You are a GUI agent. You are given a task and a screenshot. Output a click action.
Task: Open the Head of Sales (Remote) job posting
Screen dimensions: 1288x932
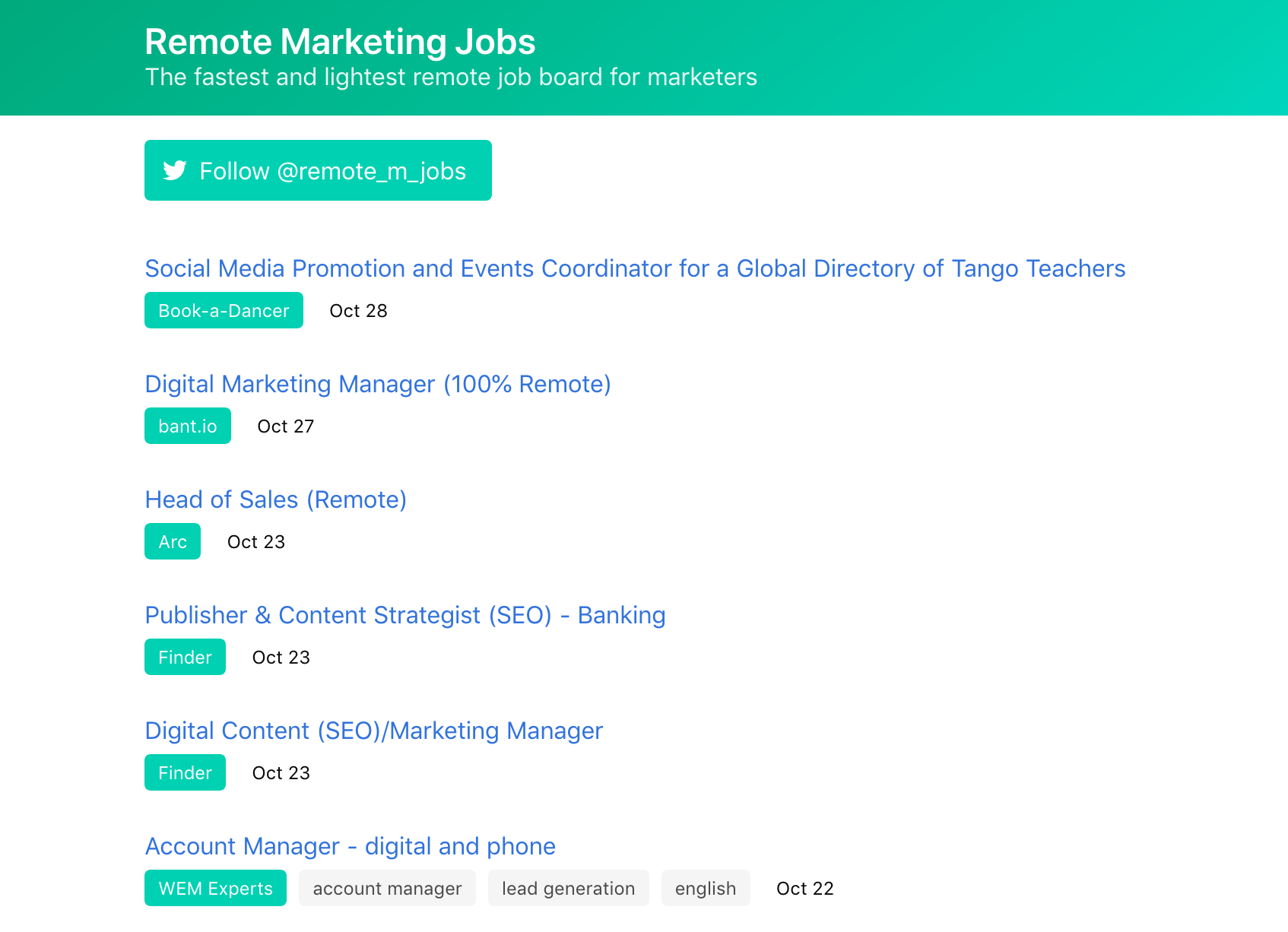click(275, 499)
